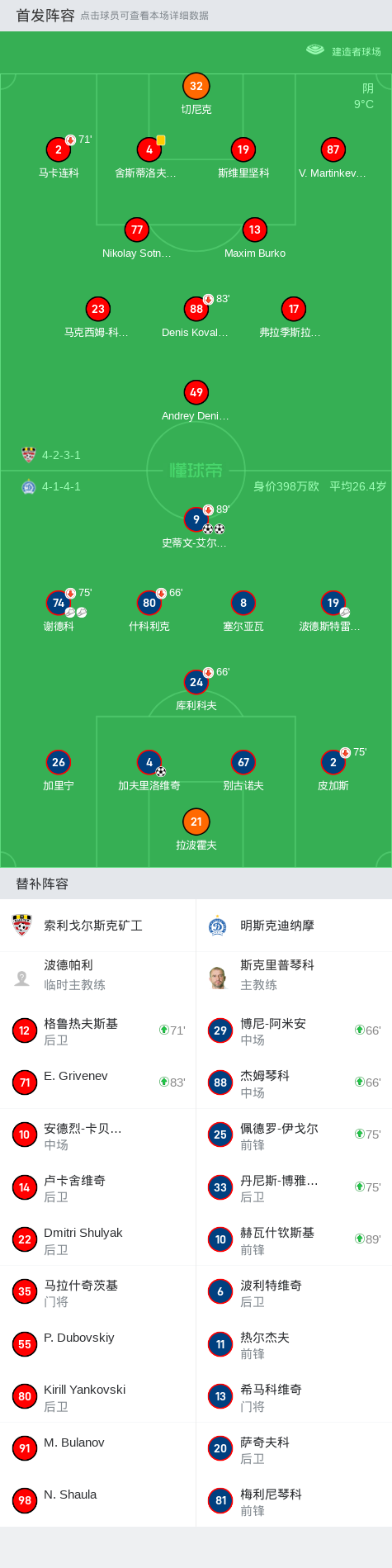Open number 24 库利科夫 details
This screenshot has width=392, height=1568.
point(196,682)
